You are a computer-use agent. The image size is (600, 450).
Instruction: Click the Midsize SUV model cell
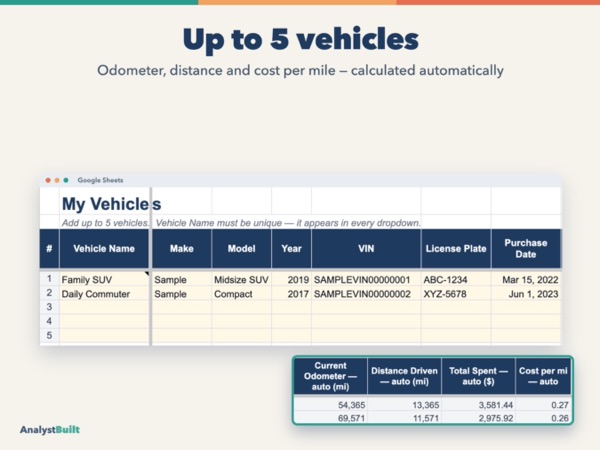pos(241,280)
